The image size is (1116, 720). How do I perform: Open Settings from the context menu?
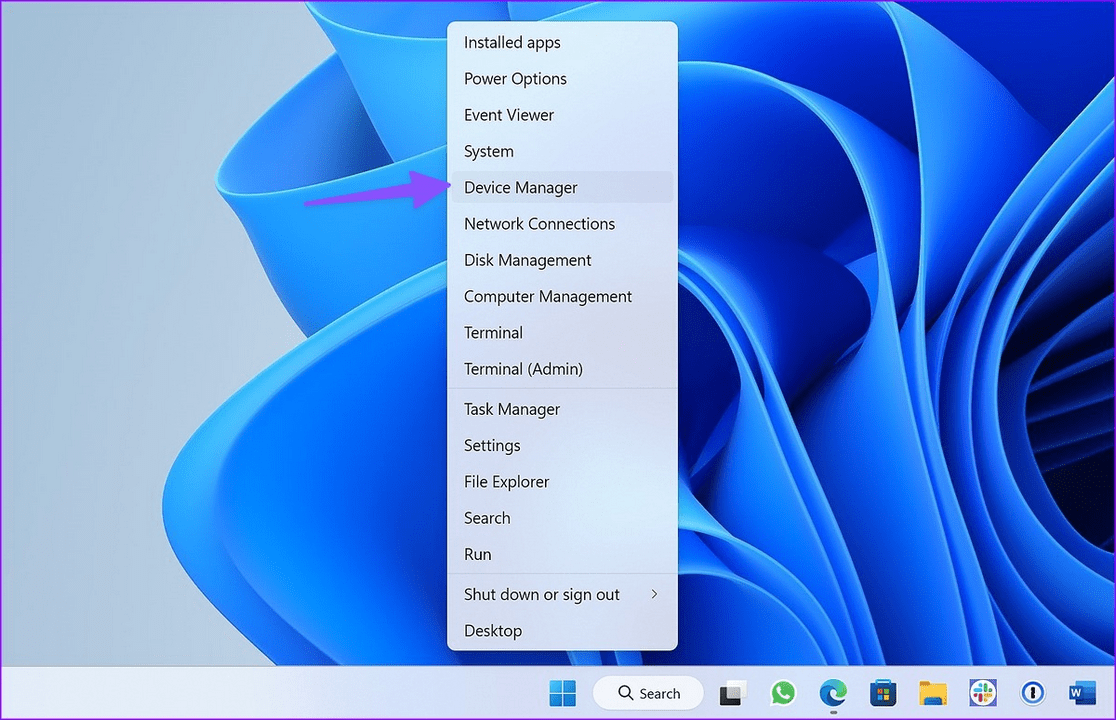pos(491,445)
